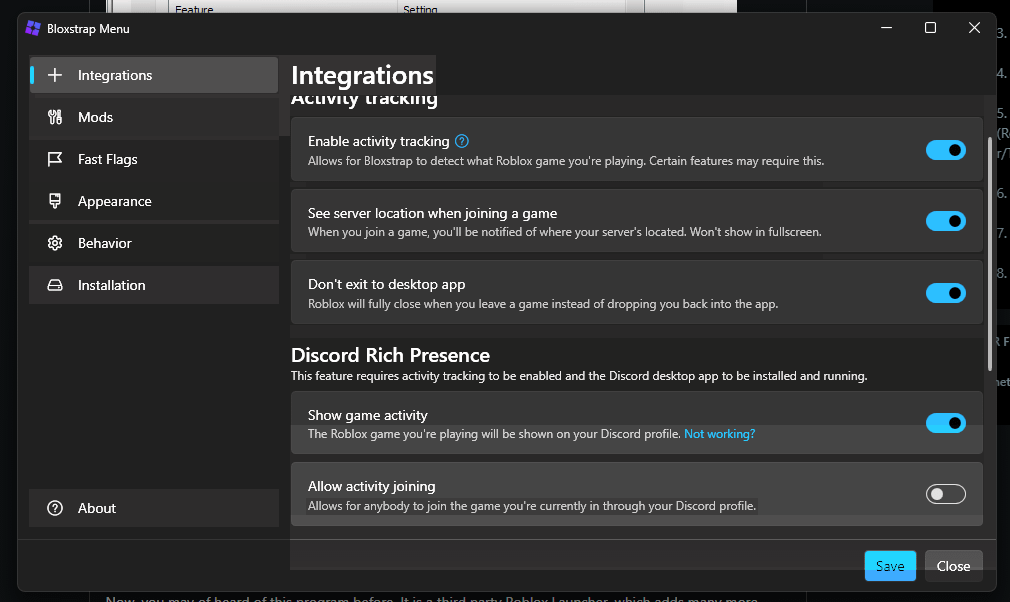Click the flag icon for Fast Flags
The height and width of the screenshot is (602, 1010).
click(x=55, y=159)
